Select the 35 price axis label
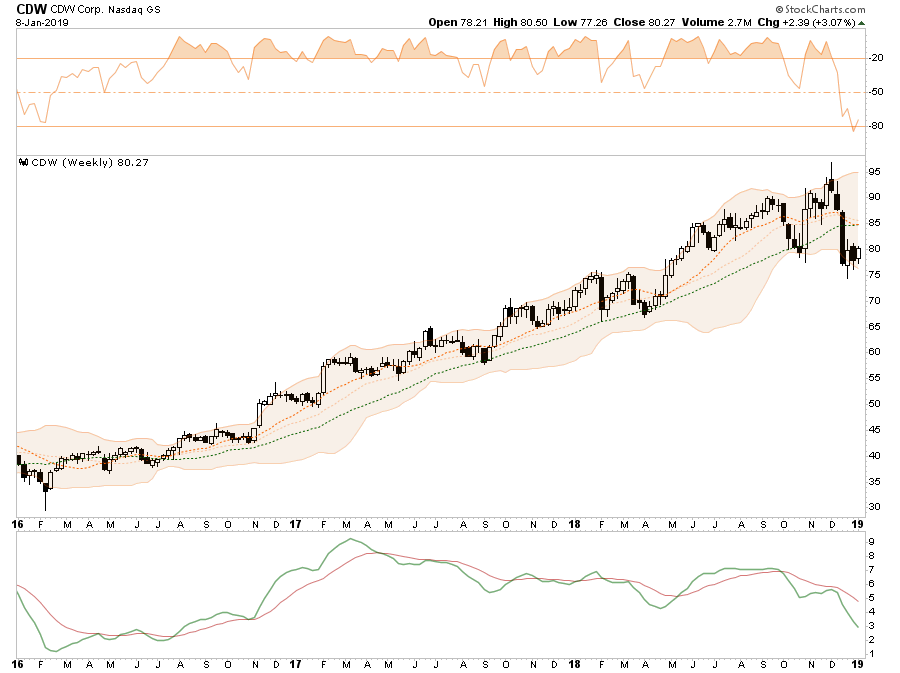 [x=875, y=482]
